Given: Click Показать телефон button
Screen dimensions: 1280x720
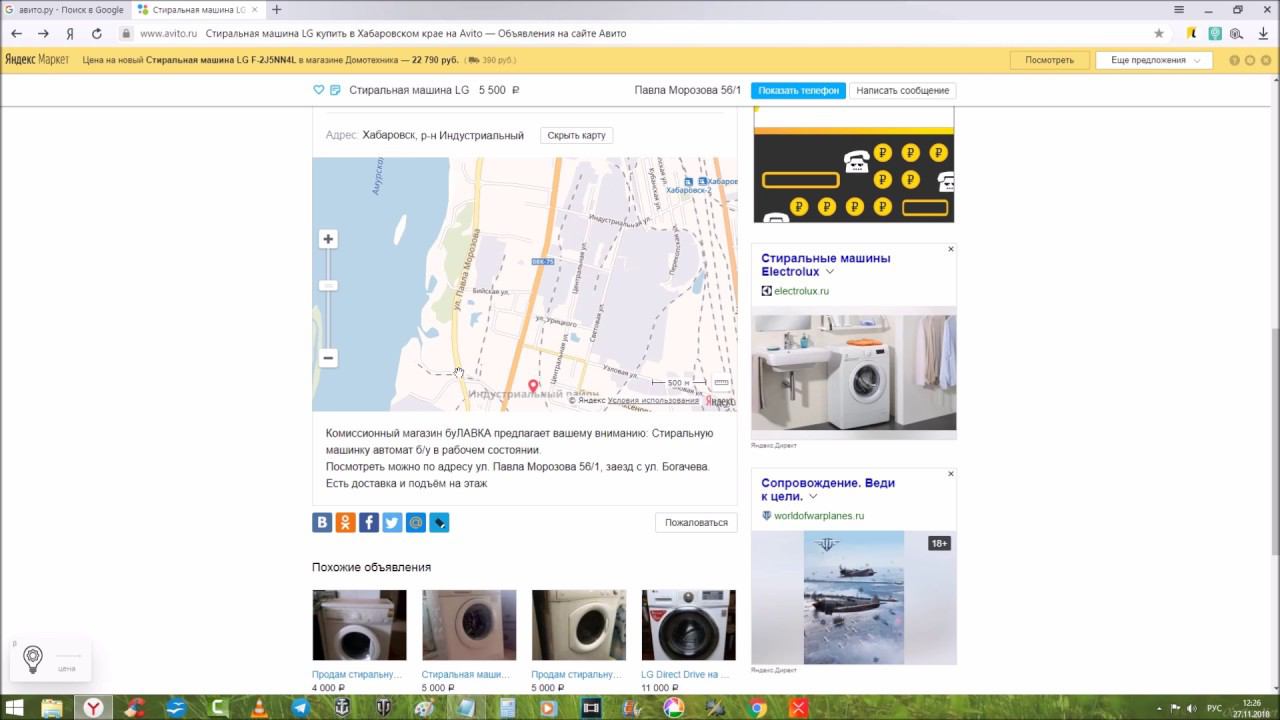Looking at the screenshot, I should click(x=798, y=90).
